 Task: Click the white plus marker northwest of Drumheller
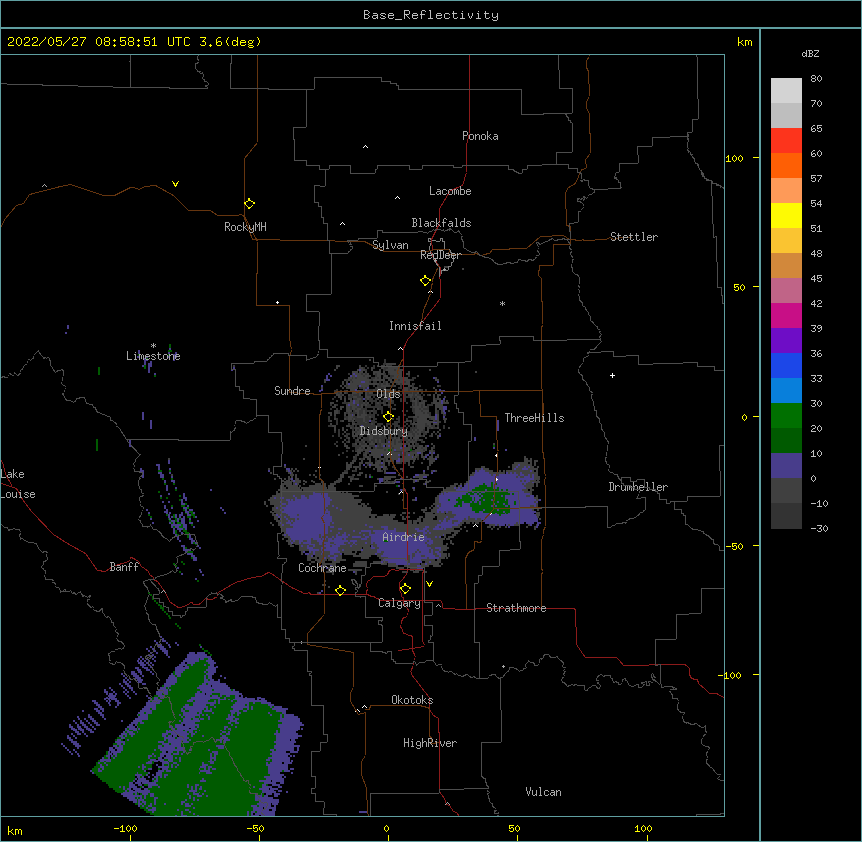(x=612, y=375)
